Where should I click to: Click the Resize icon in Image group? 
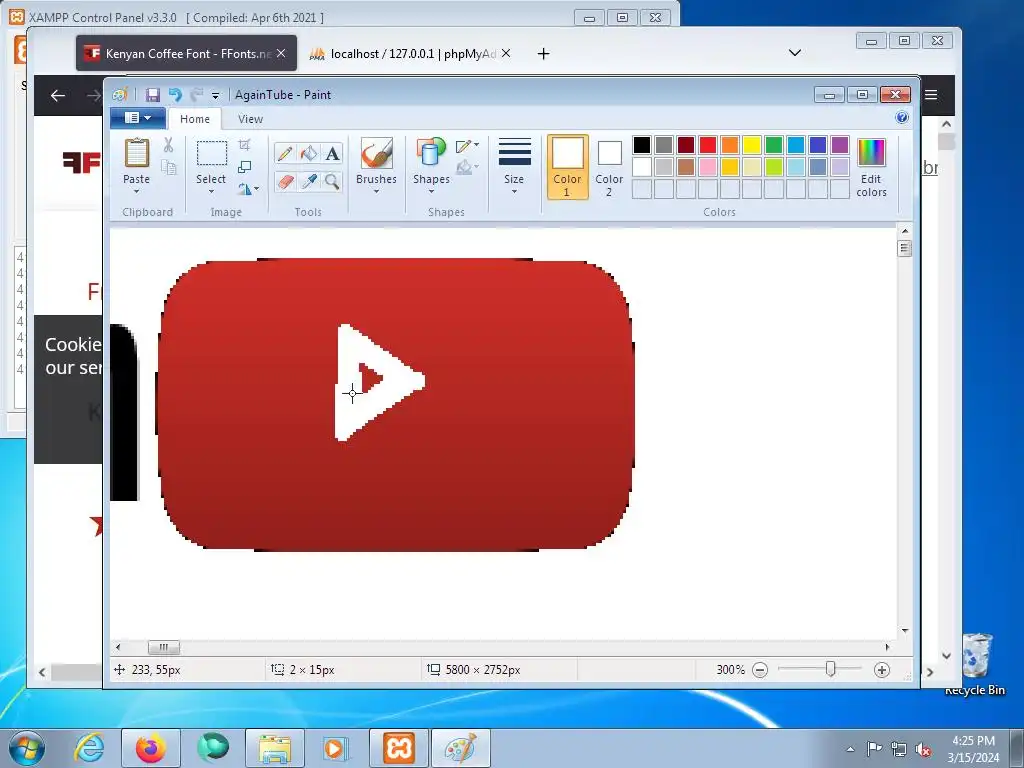tap(244, 167)
